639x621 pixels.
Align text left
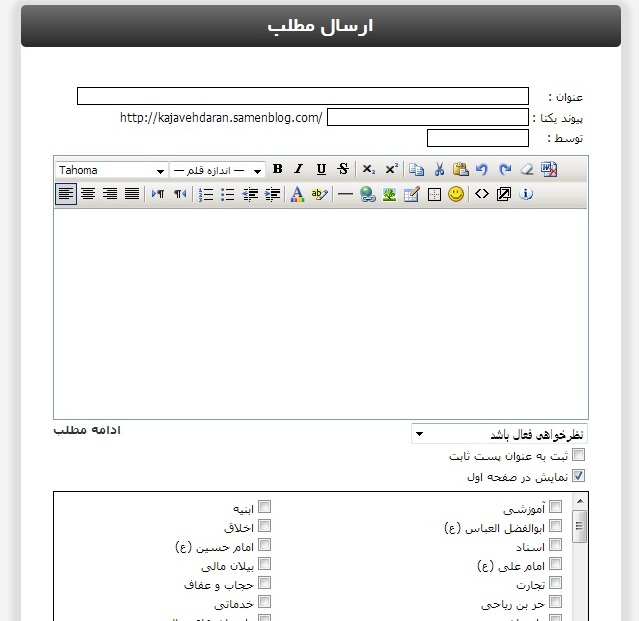coord(66,194)
